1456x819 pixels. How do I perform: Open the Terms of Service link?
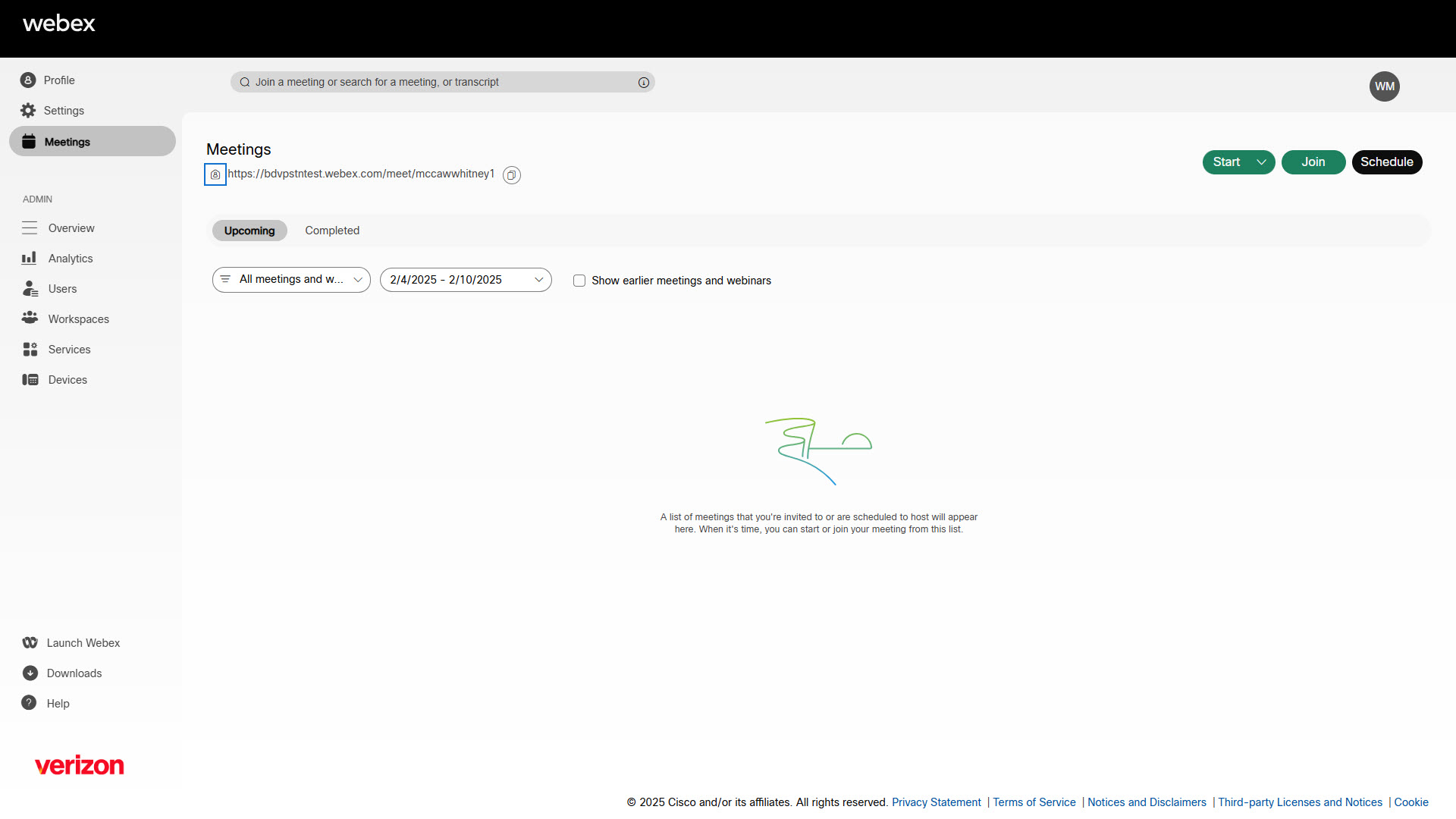[1034, 802]
